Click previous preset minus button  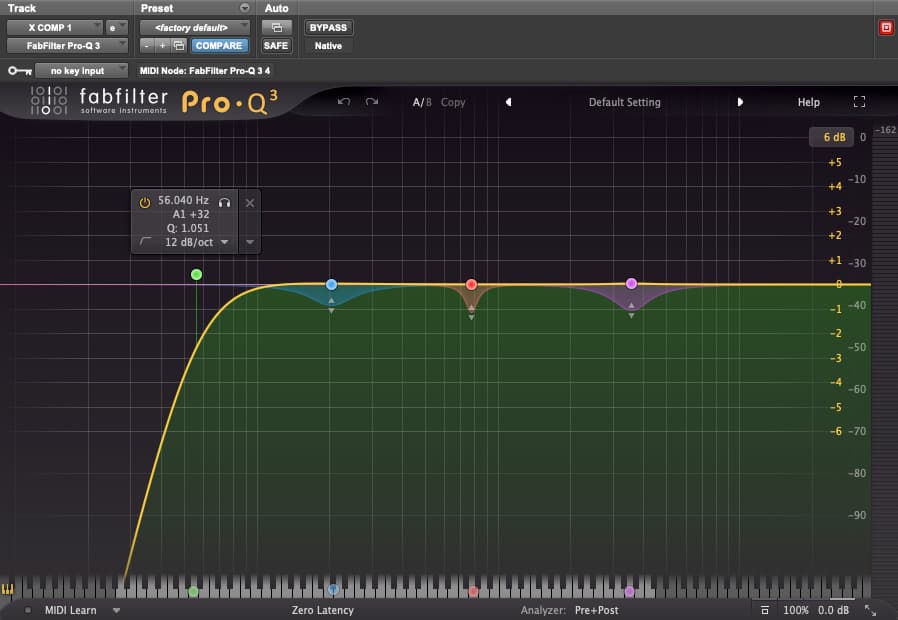coord(147,45)
